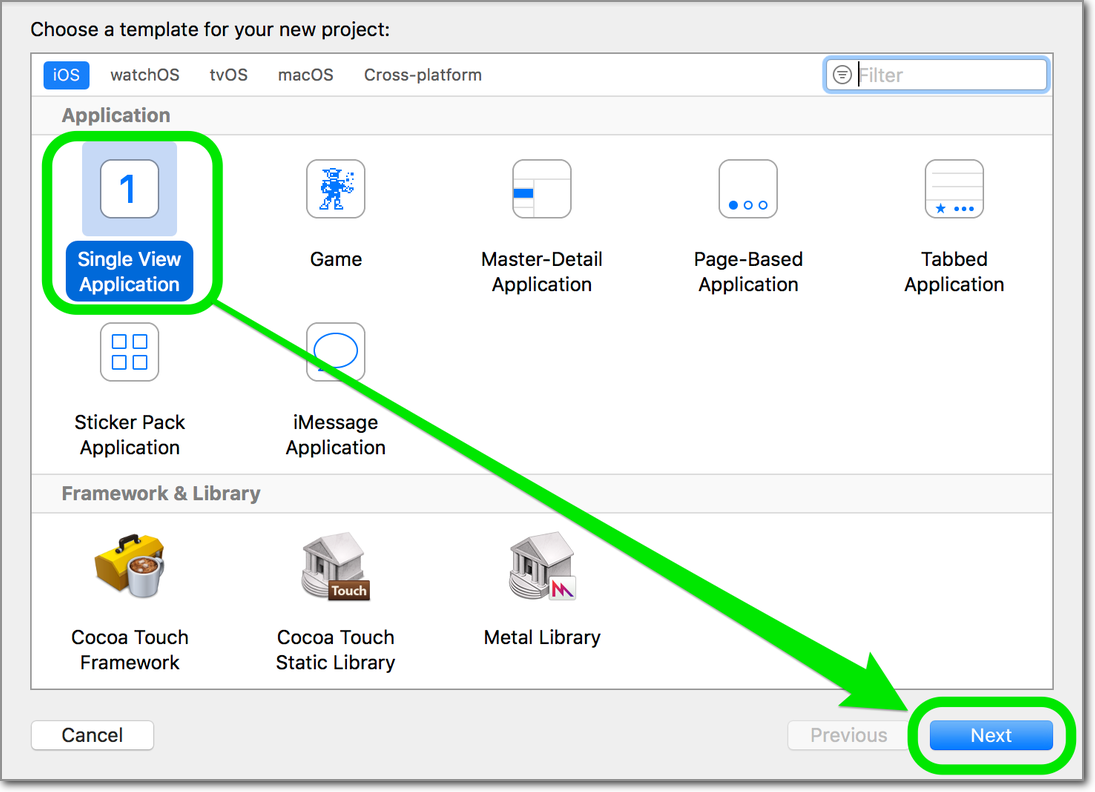This screenshot has width=1095, height=792.
Task: Click the Previous button
Action: point(848,735)
